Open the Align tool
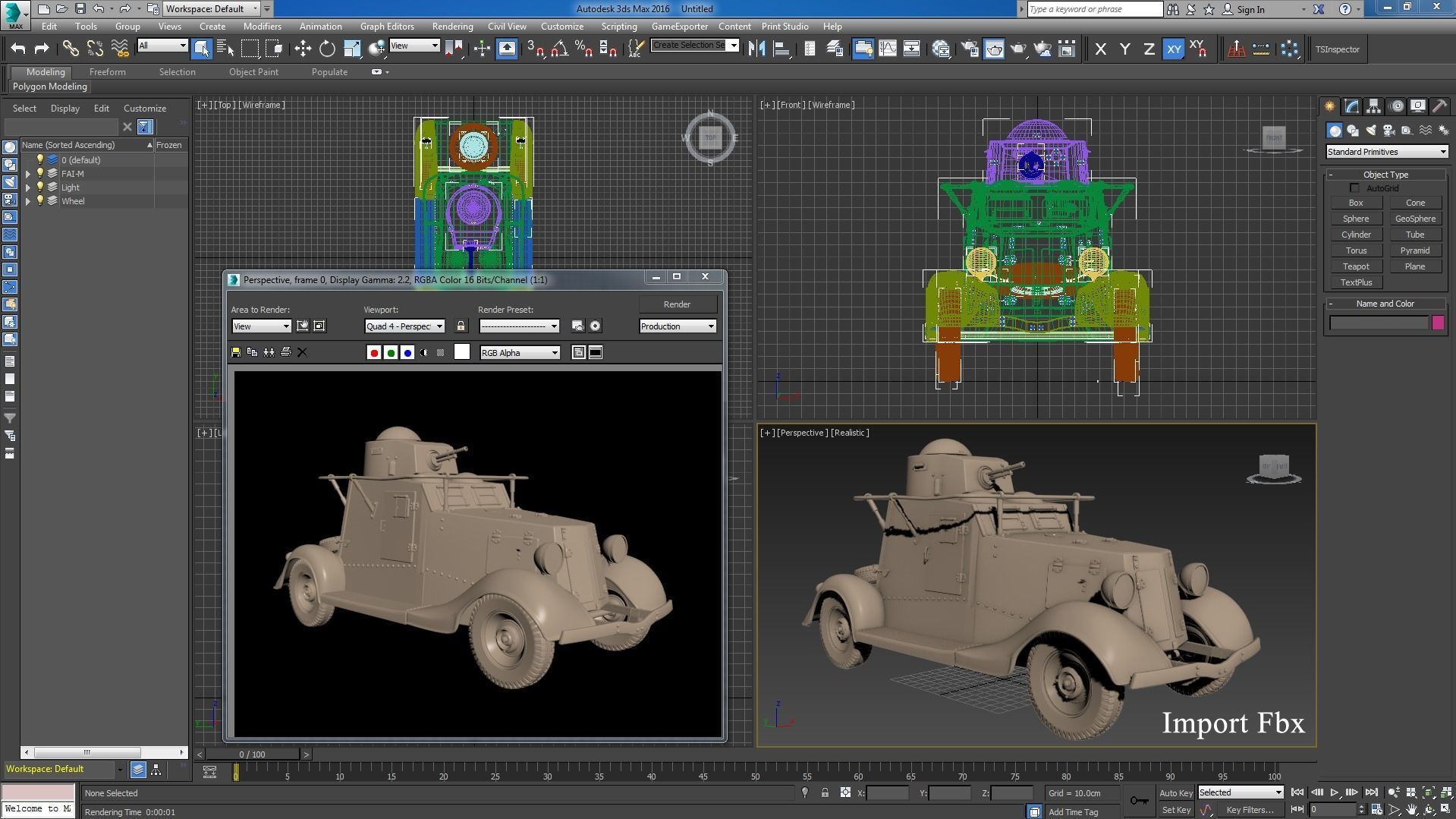This screenshot has width=1456, height=819. tap(781, 49)
